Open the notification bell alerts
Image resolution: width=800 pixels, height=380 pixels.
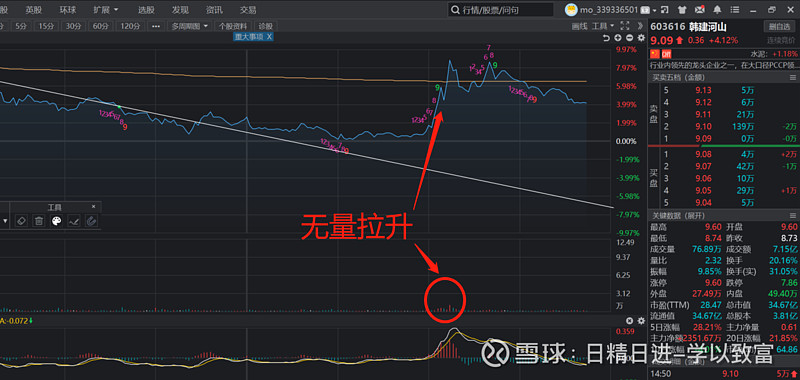(x=717, y=10)
